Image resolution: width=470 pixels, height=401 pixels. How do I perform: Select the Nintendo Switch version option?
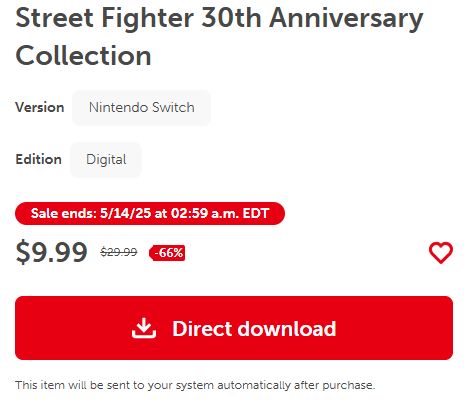pos(141,108)
